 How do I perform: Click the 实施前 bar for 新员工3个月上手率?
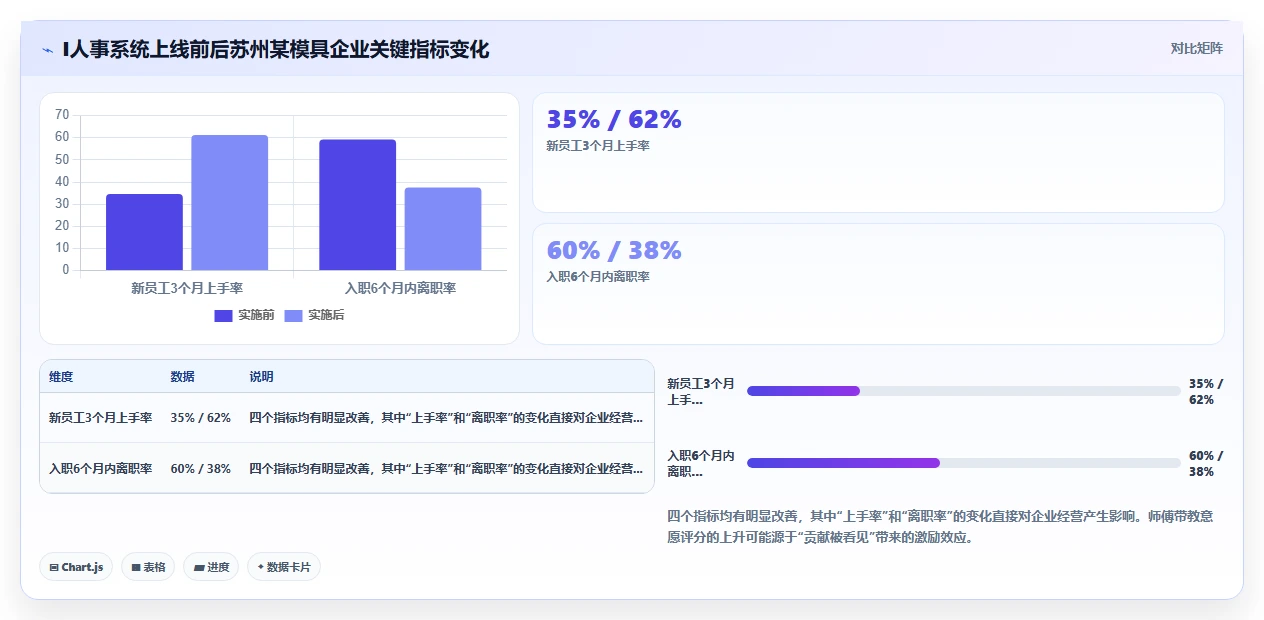coord(144,232)
